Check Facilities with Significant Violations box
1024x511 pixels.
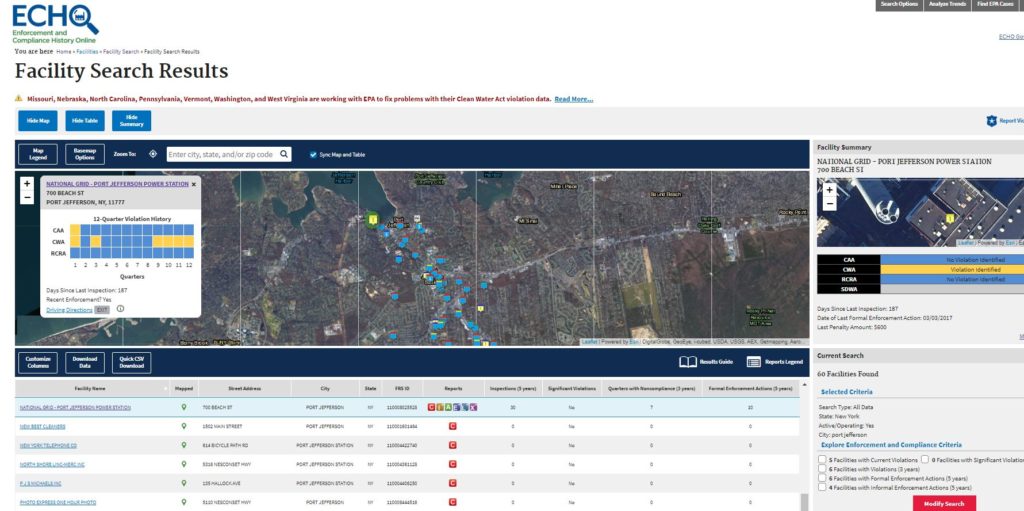925,459
